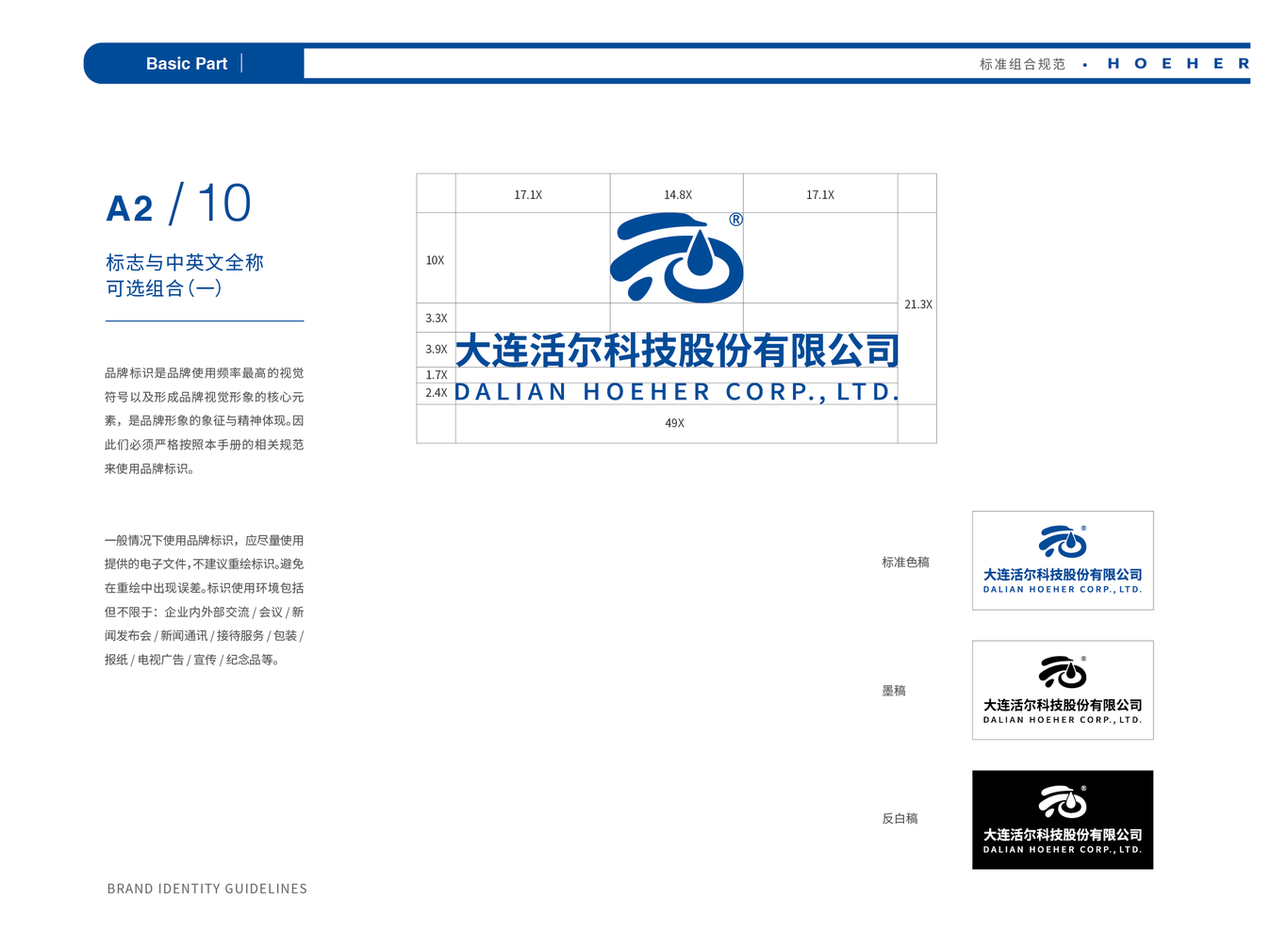Click the 标准色稿 label
This screenshot has width=1288, height=949.
(x=906, y=563)
